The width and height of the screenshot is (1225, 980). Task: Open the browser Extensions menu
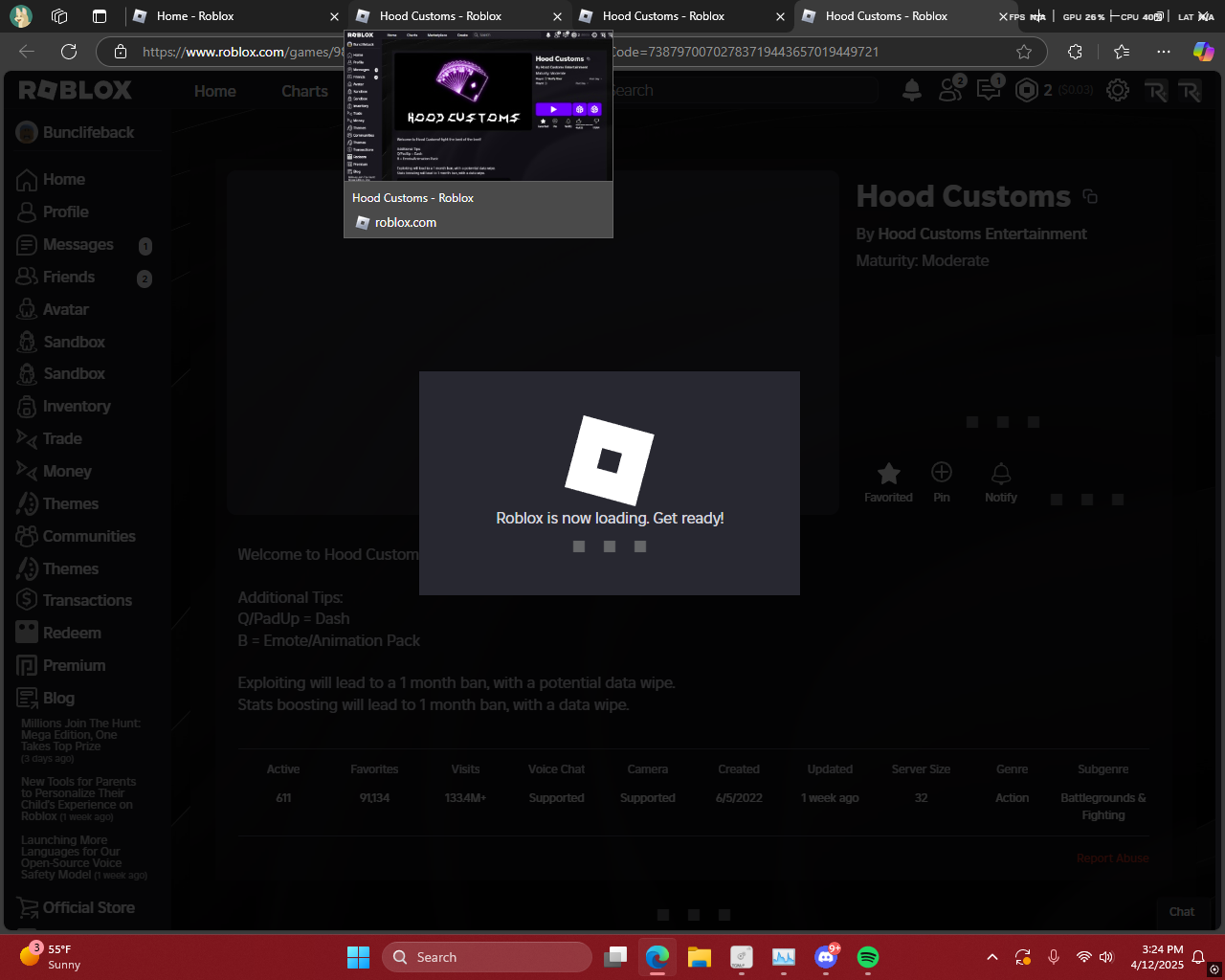pyautogui.click(x=1075, y=52)
